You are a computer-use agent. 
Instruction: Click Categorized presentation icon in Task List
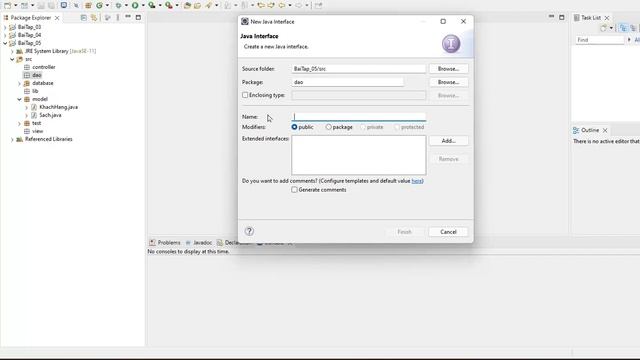click(x=623, y=28)
